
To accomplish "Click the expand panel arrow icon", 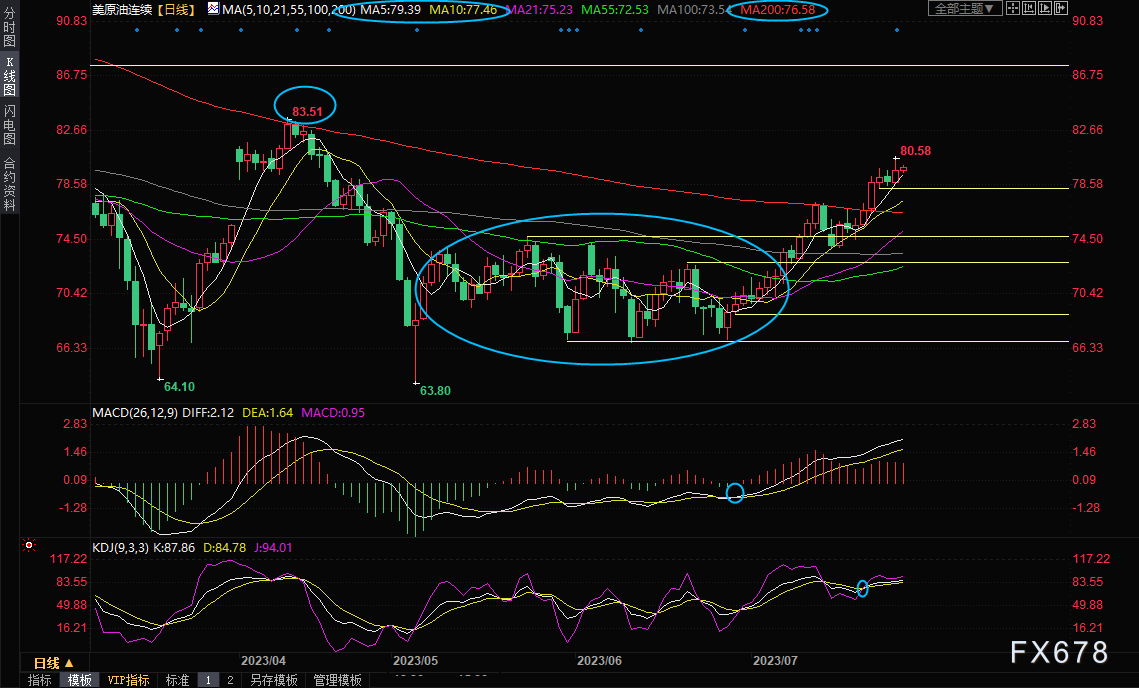I will 1061,9.
